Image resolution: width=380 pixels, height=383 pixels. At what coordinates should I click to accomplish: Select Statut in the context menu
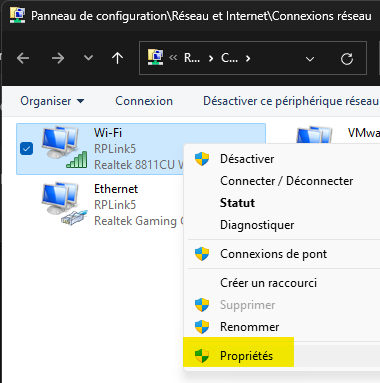[237, 203]
